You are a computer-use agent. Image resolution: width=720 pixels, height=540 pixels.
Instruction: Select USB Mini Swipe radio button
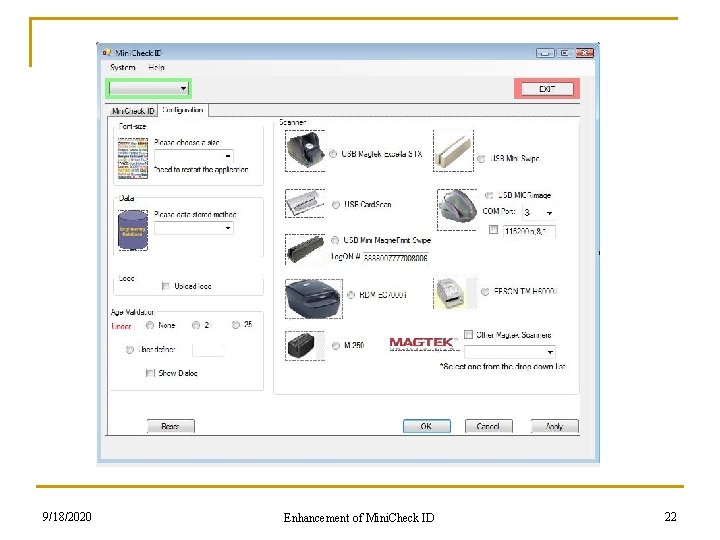[x=481, y=159]
